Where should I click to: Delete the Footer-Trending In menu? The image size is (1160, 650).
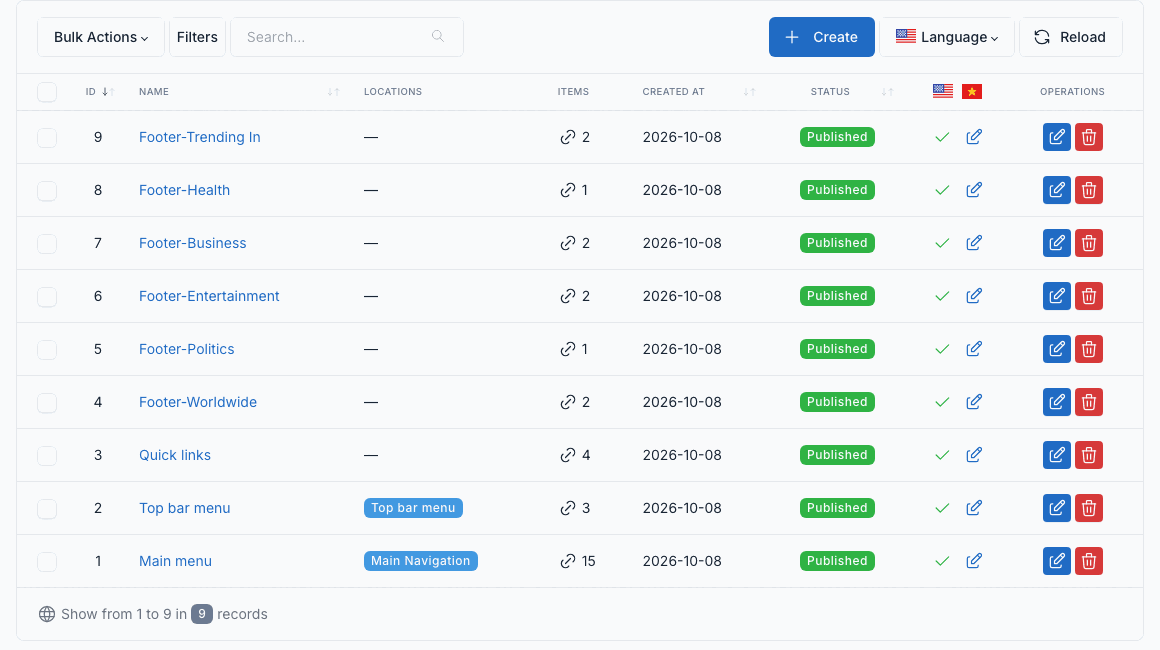(x=1089, y=137)
